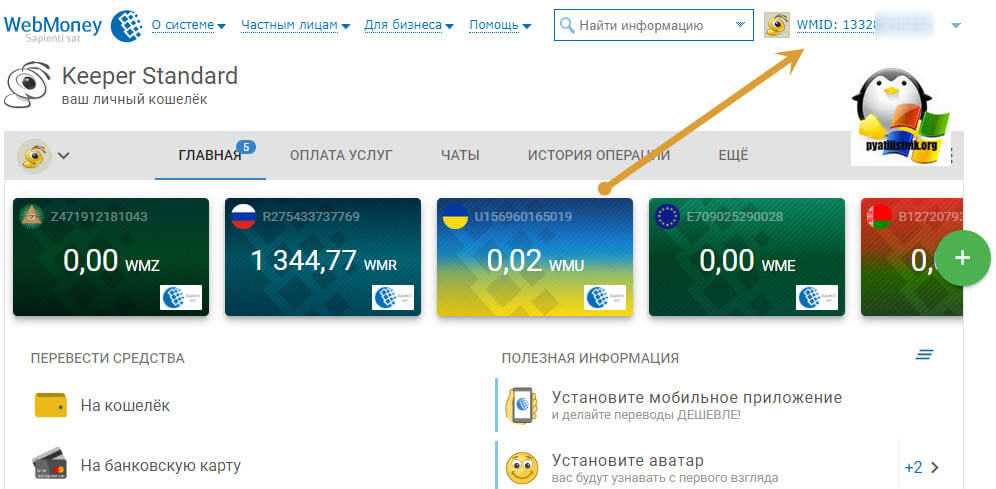
Task: Expand the О системе menu
Action: pyautogui.click(x=188, y=25)
